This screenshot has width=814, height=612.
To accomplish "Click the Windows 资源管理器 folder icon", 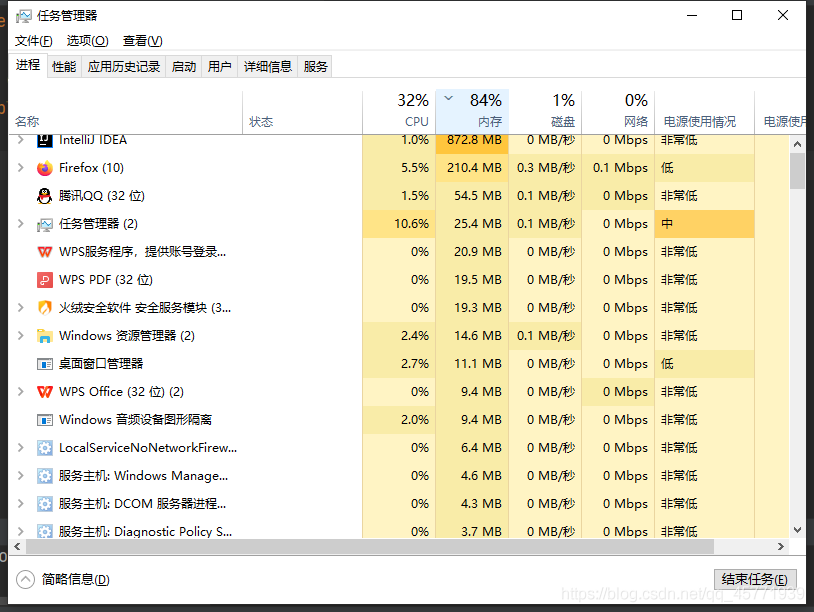I will (44, 336).
